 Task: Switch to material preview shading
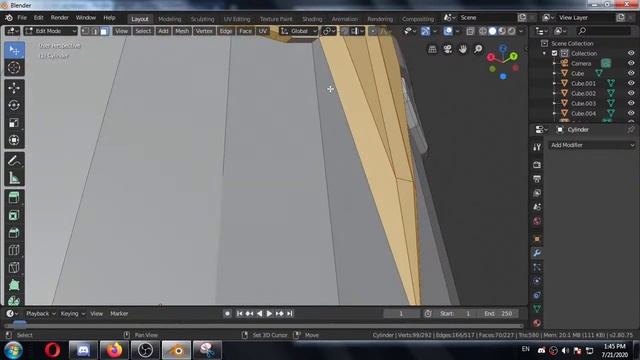pyautogui.click(x=502, y=31)
